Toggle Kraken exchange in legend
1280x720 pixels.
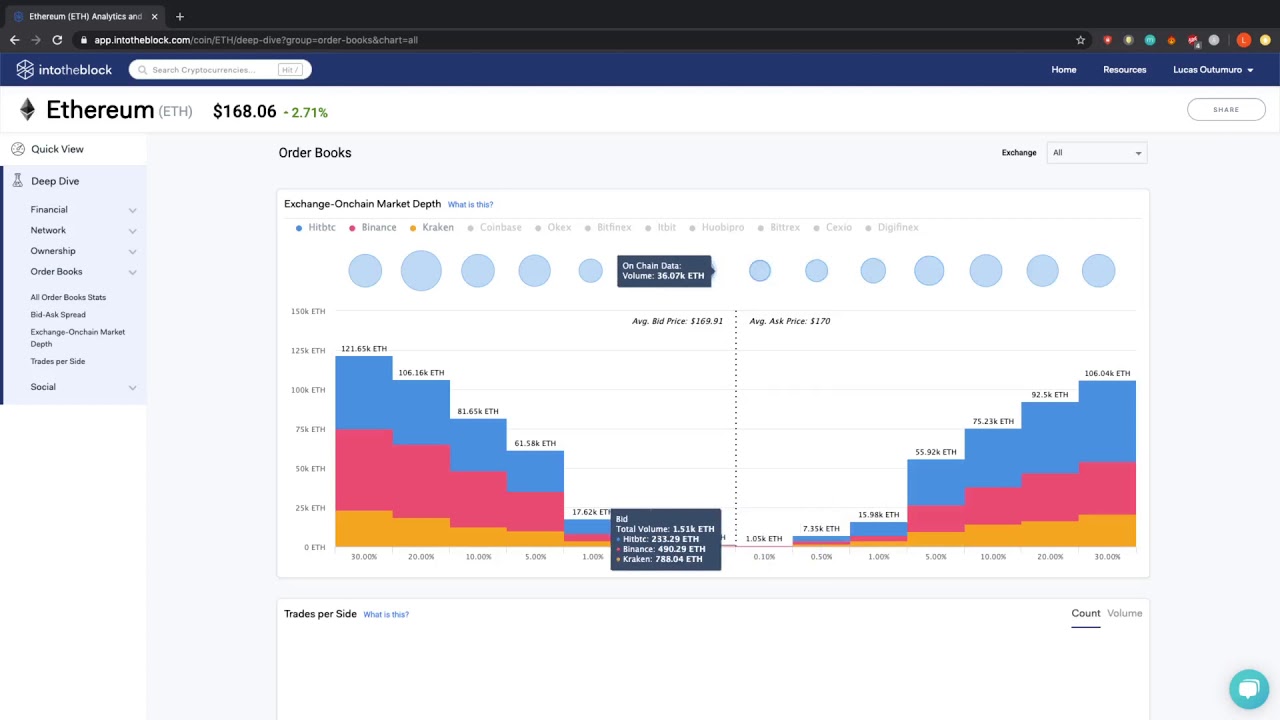coord(432,227)
